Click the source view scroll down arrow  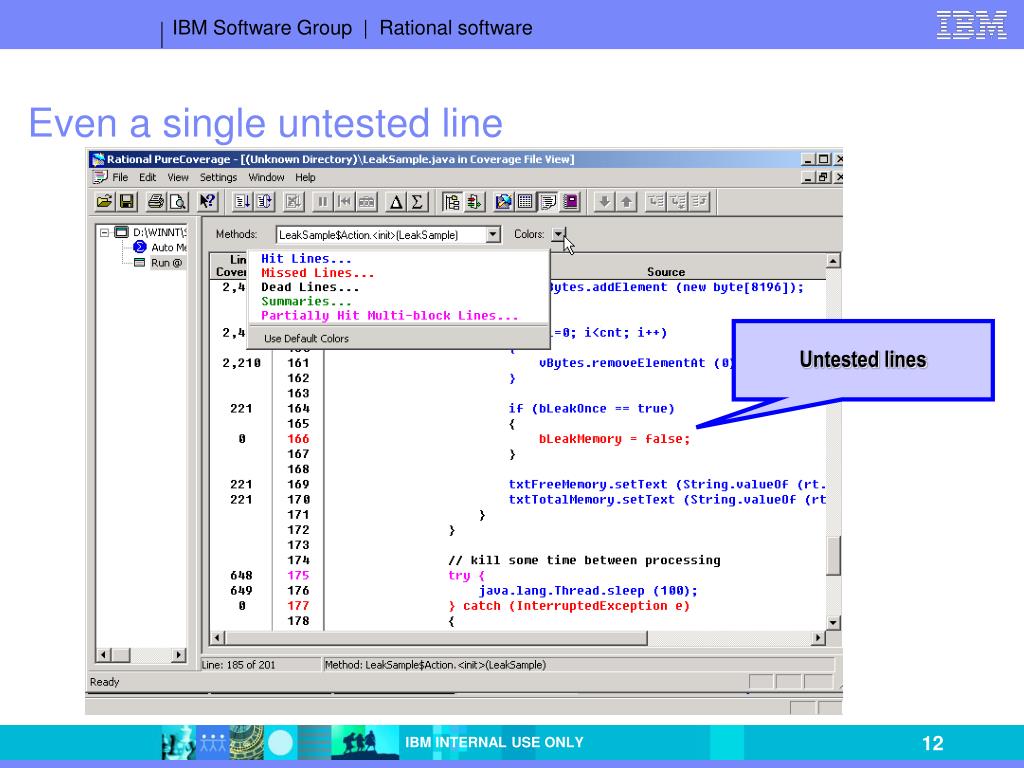[833, 622]
